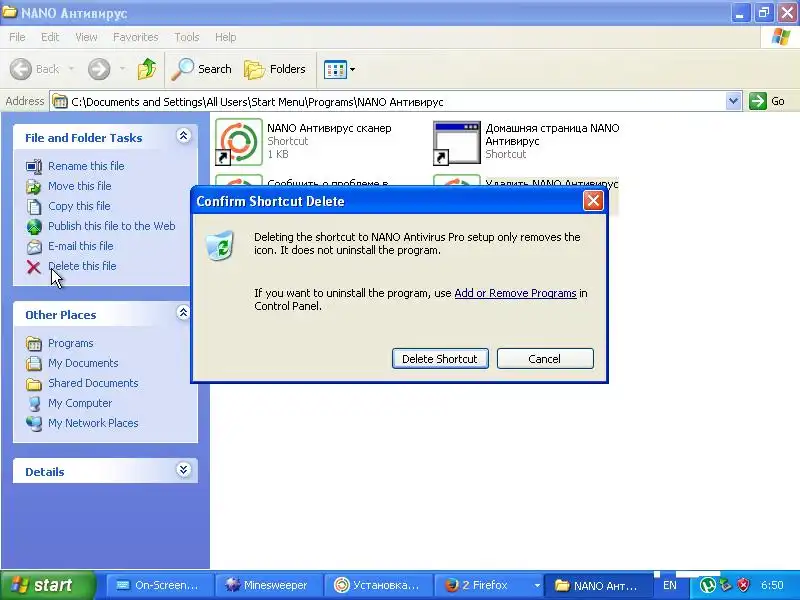Click E-mail this file
The image size is (800, 600).
[x=81, y=245]
